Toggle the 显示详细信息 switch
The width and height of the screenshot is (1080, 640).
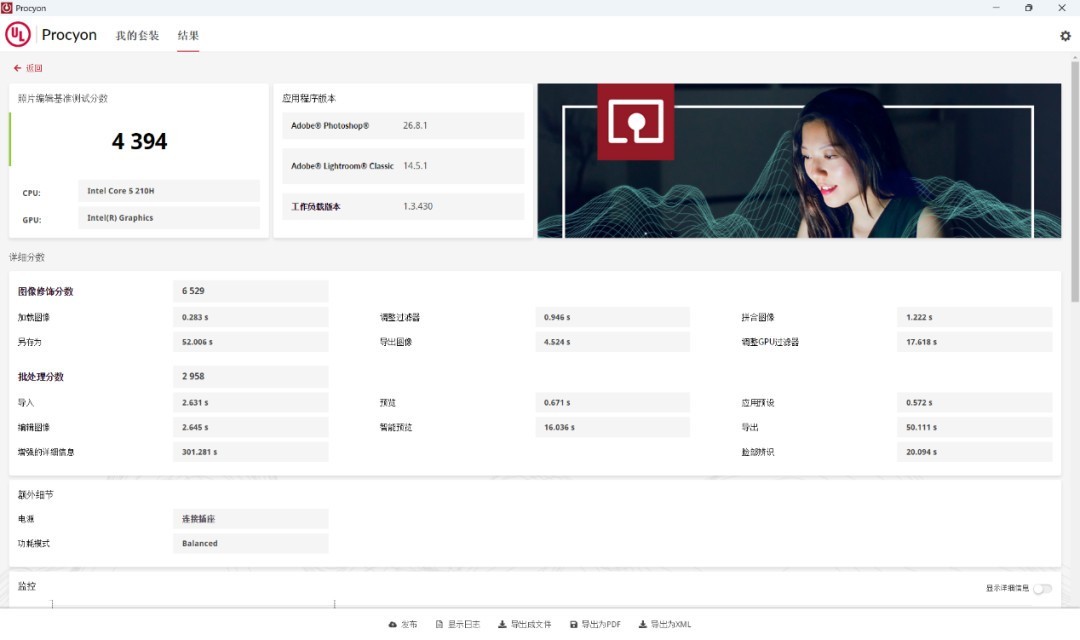pyautogui.click(x=1042, y=588)
